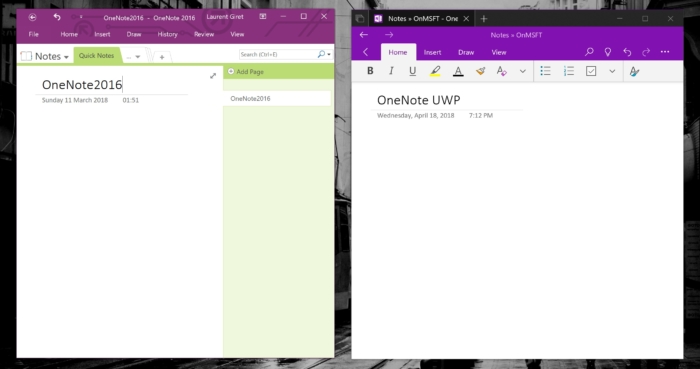Click the Format Painter brush
The width and height of the screenshot is (700, 369).
(x=480, y=71)
